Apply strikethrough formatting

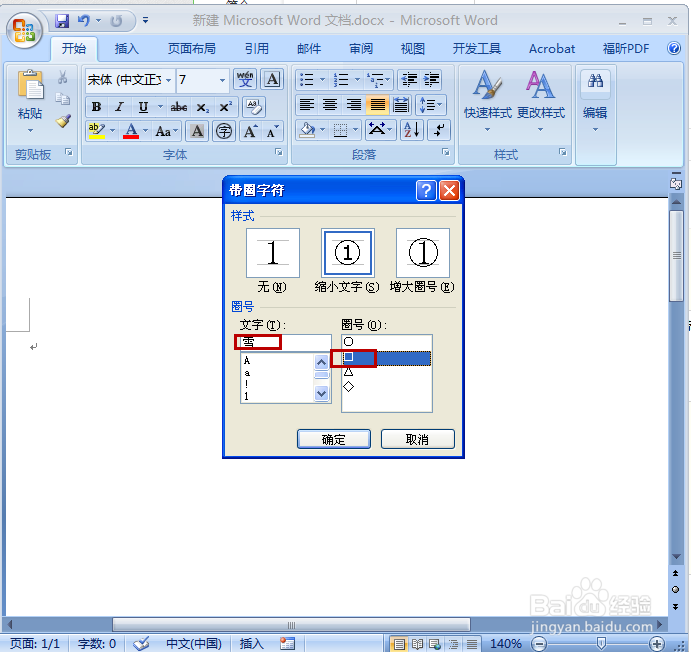tap(178, 107)
